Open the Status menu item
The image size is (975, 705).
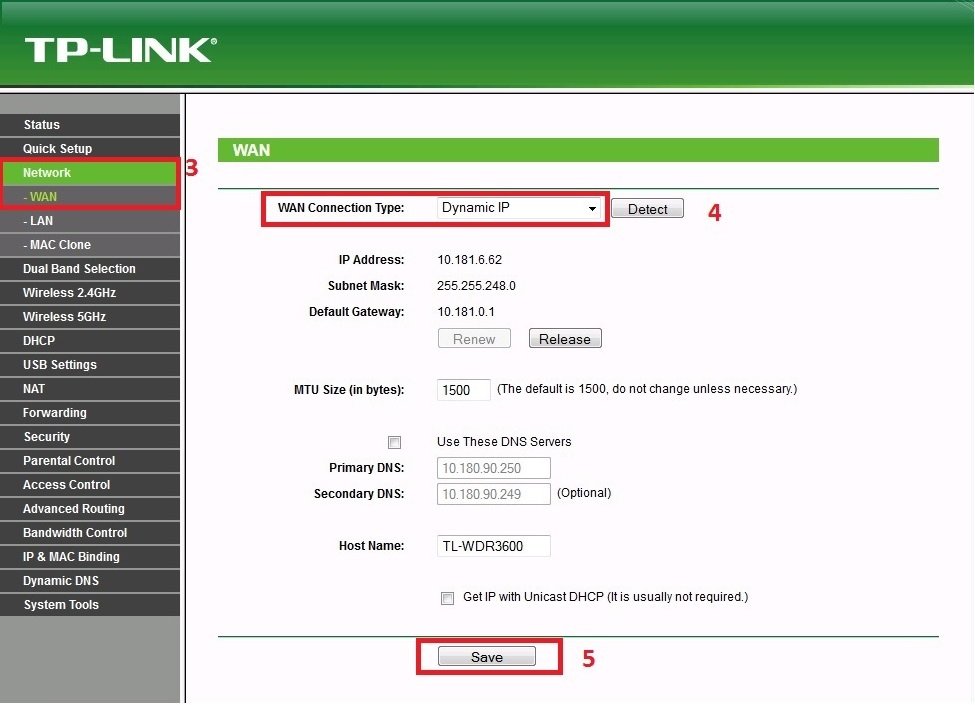(42, 125)
